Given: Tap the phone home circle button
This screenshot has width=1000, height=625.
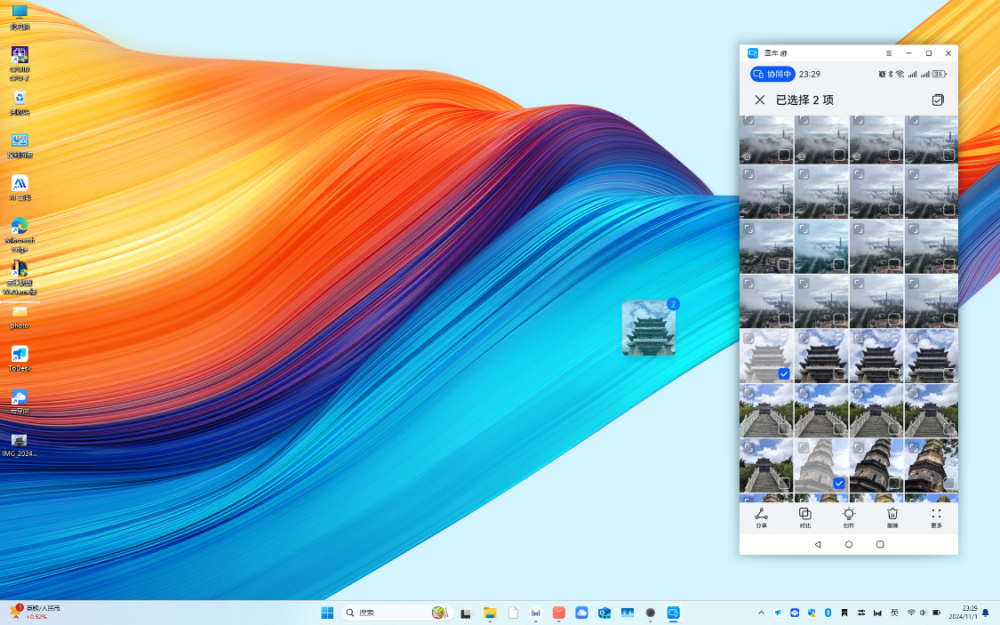Looking at the screenshot, I should (x=849, y=544).
